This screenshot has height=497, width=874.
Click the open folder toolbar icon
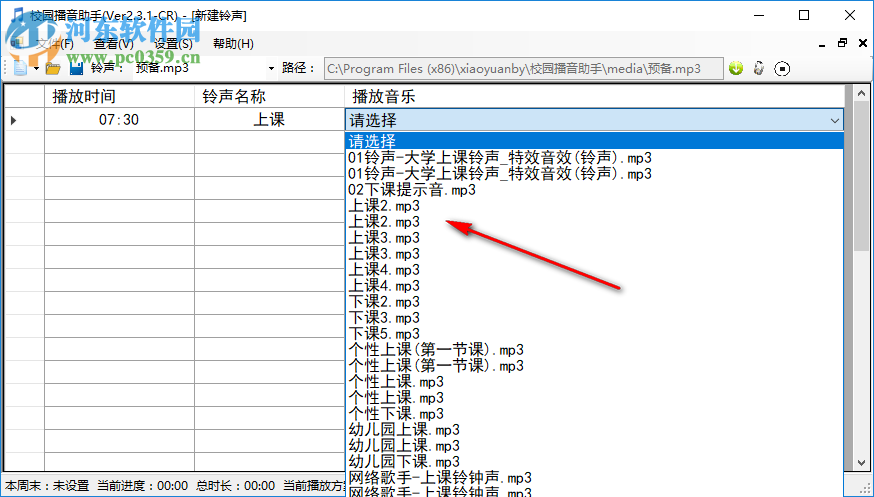click(53, 69)
